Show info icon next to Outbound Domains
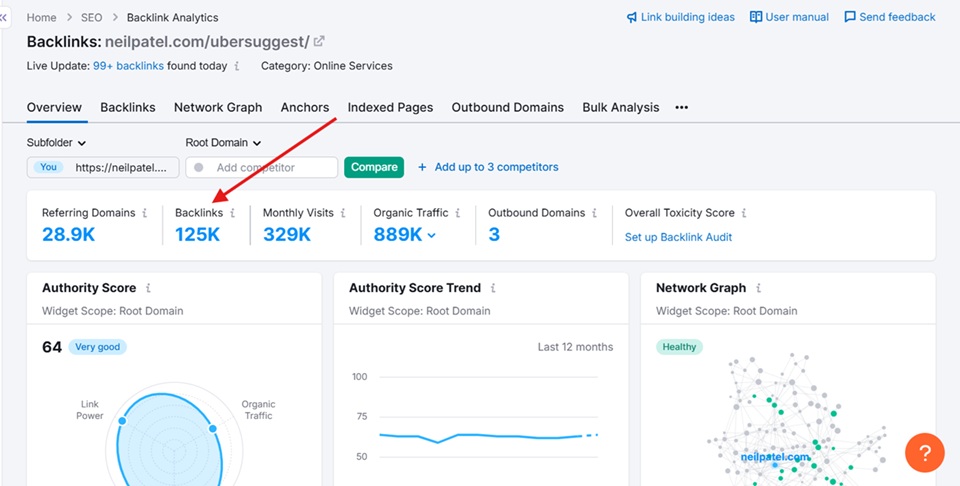The height and width of the screenshot is (486, 960). pos(594,213)
